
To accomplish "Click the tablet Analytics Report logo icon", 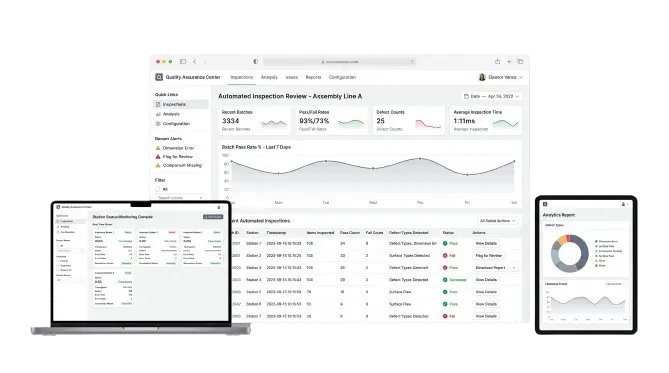I will [545, 204].
